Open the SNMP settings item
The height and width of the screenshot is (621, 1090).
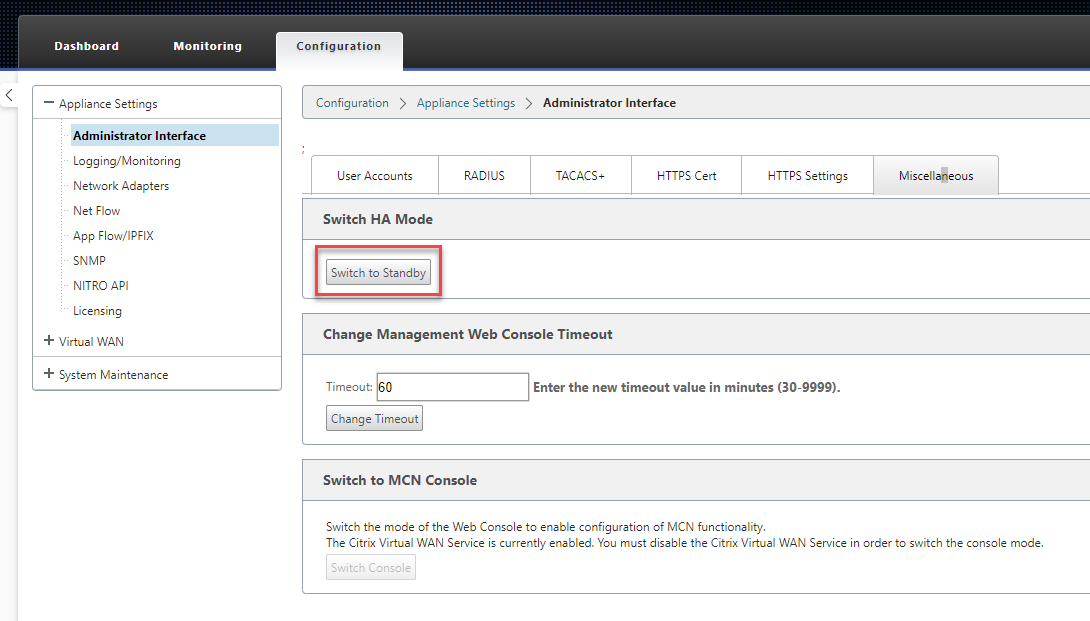click(89, 261)
